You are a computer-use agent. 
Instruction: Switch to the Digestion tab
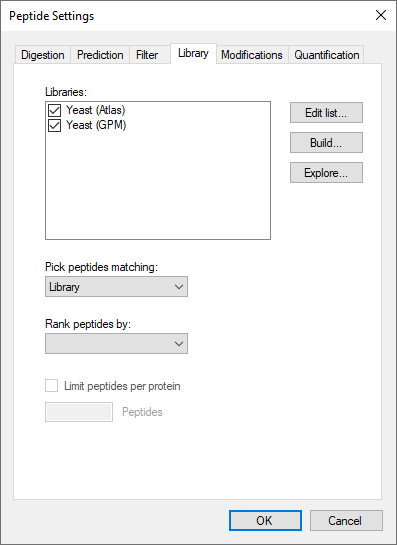[x=42, y=55]
